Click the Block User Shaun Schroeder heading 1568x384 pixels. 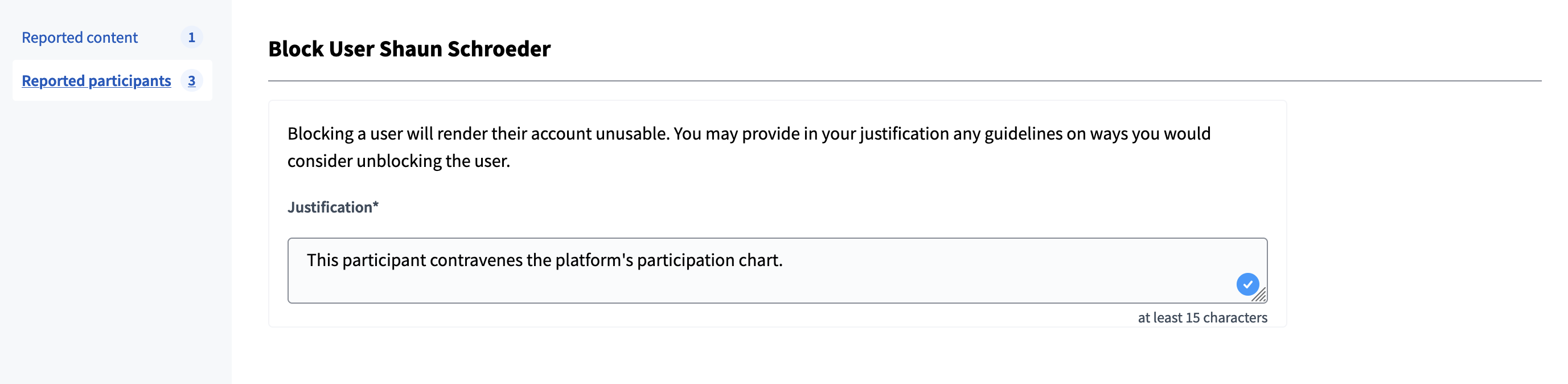(409, 49)
